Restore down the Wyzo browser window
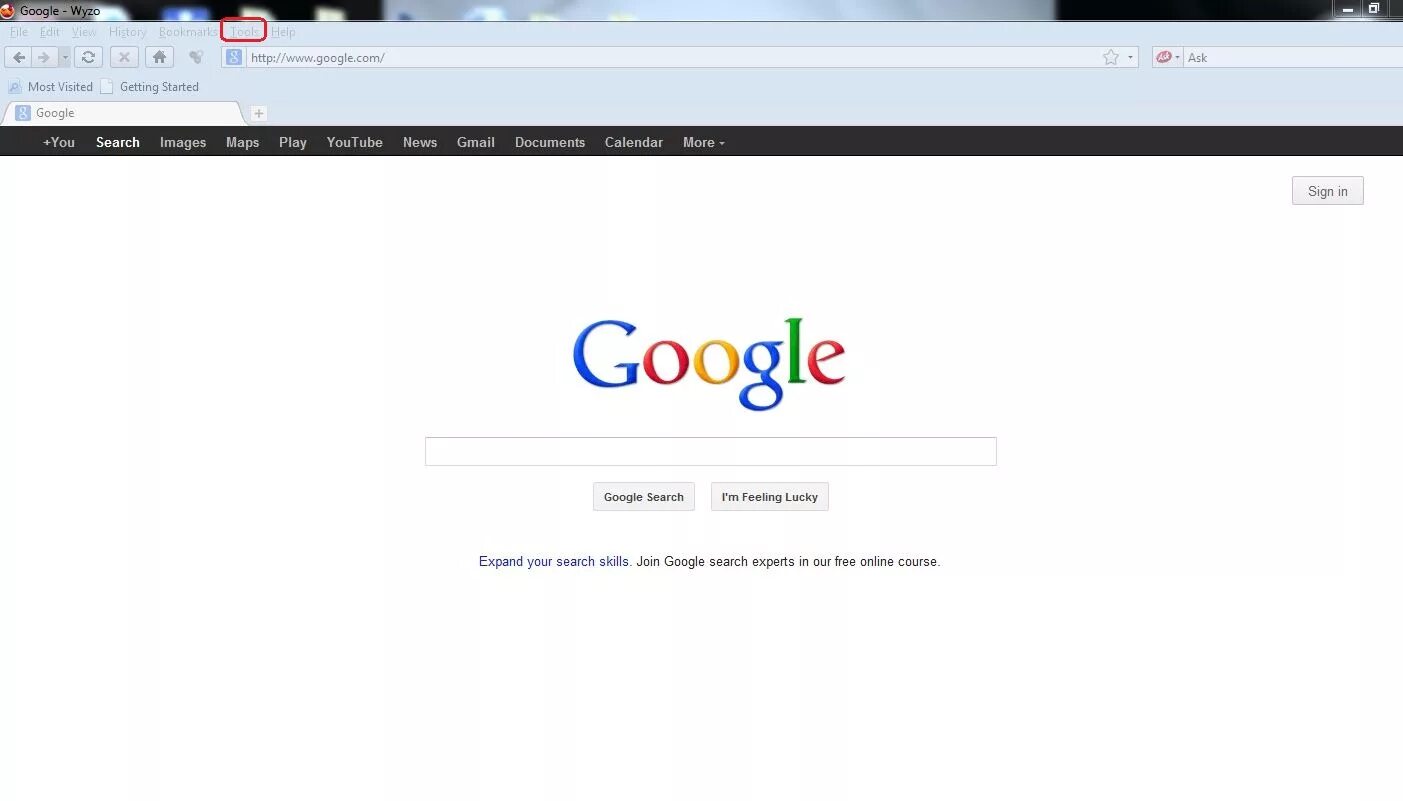The height and width of the screenshot is (801, 1403). coord(1374,9)
